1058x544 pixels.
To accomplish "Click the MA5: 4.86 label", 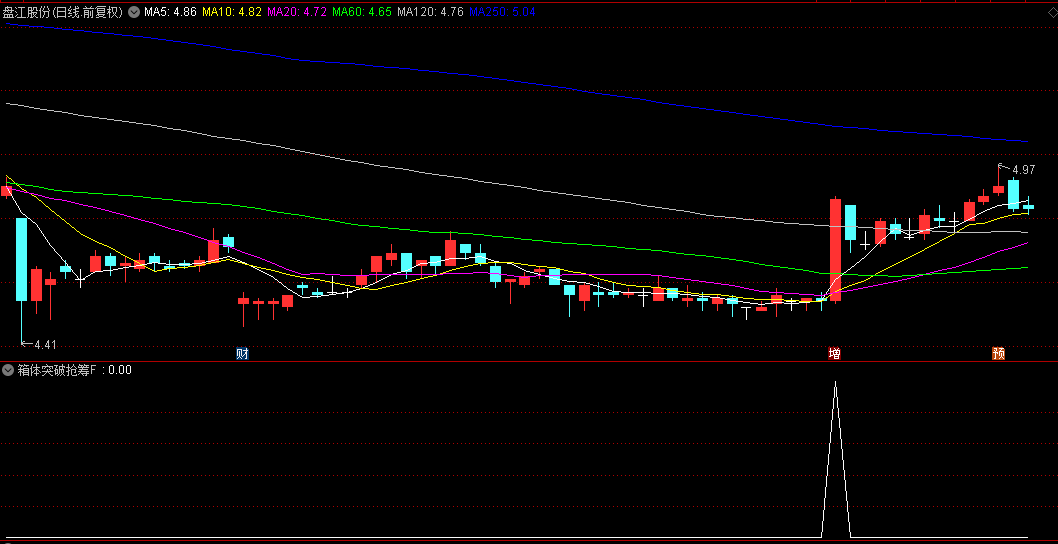I will tap(170, 11).
